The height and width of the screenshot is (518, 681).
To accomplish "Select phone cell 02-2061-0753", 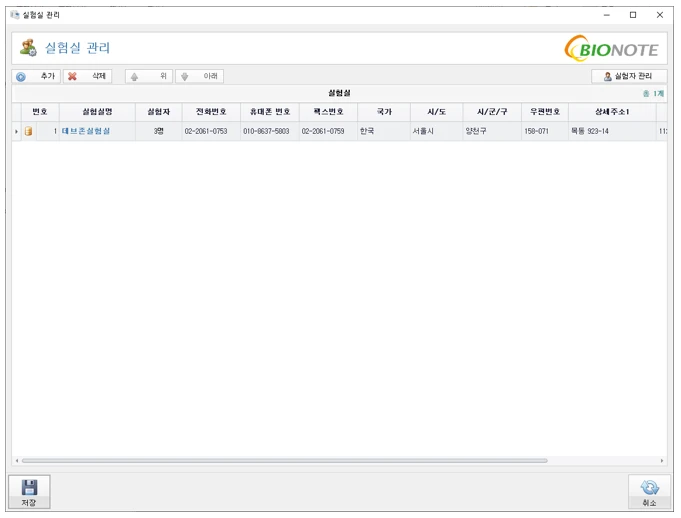I will (x=211, y=131).
